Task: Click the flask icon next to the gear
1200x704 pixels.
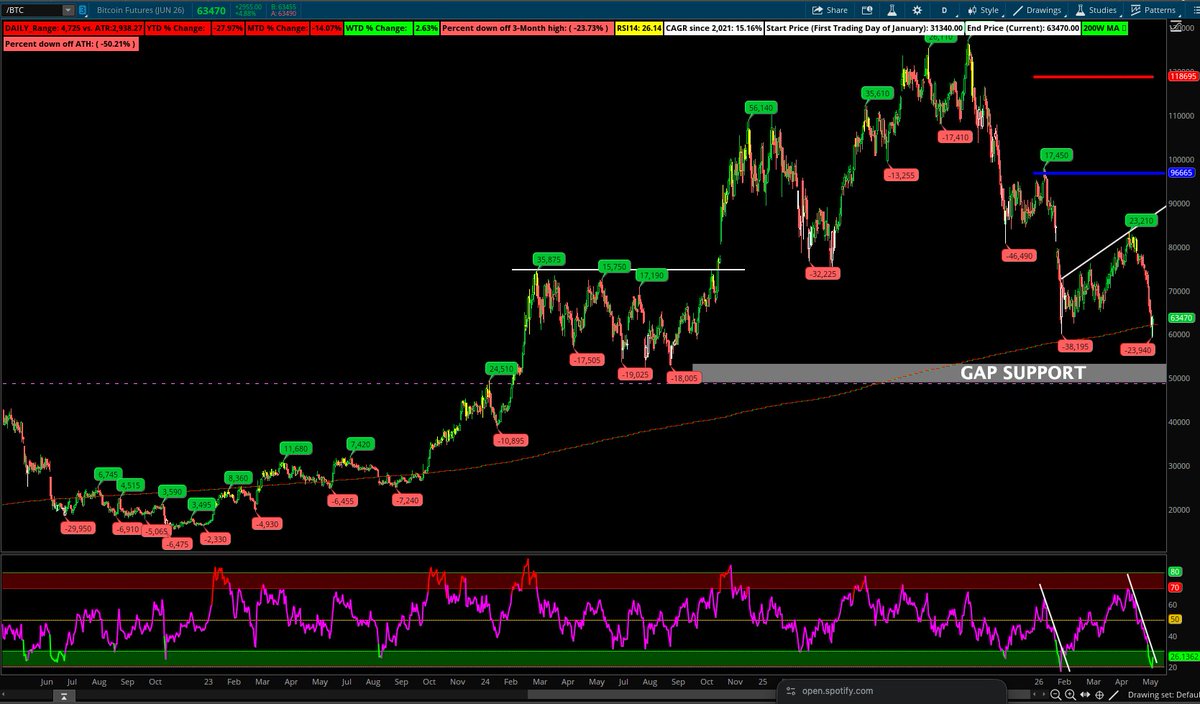Action: pos(891,10)
